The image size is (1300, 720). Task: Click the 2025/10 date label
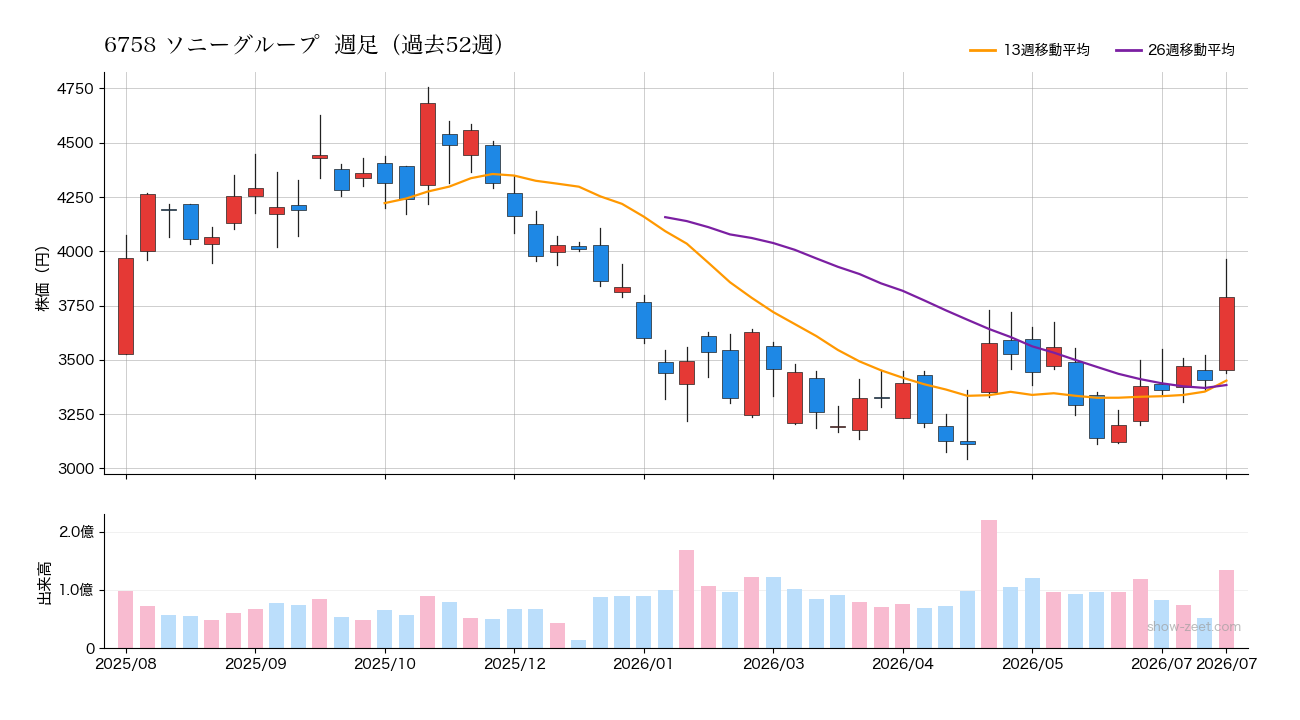coord(385,663)
